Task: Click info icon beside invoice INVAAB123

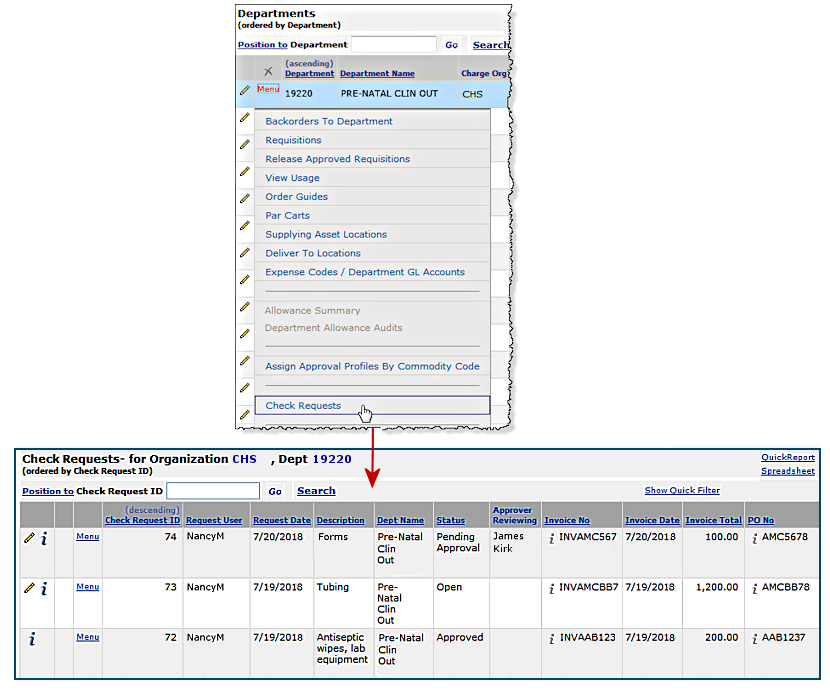Action: pos(551,639)
